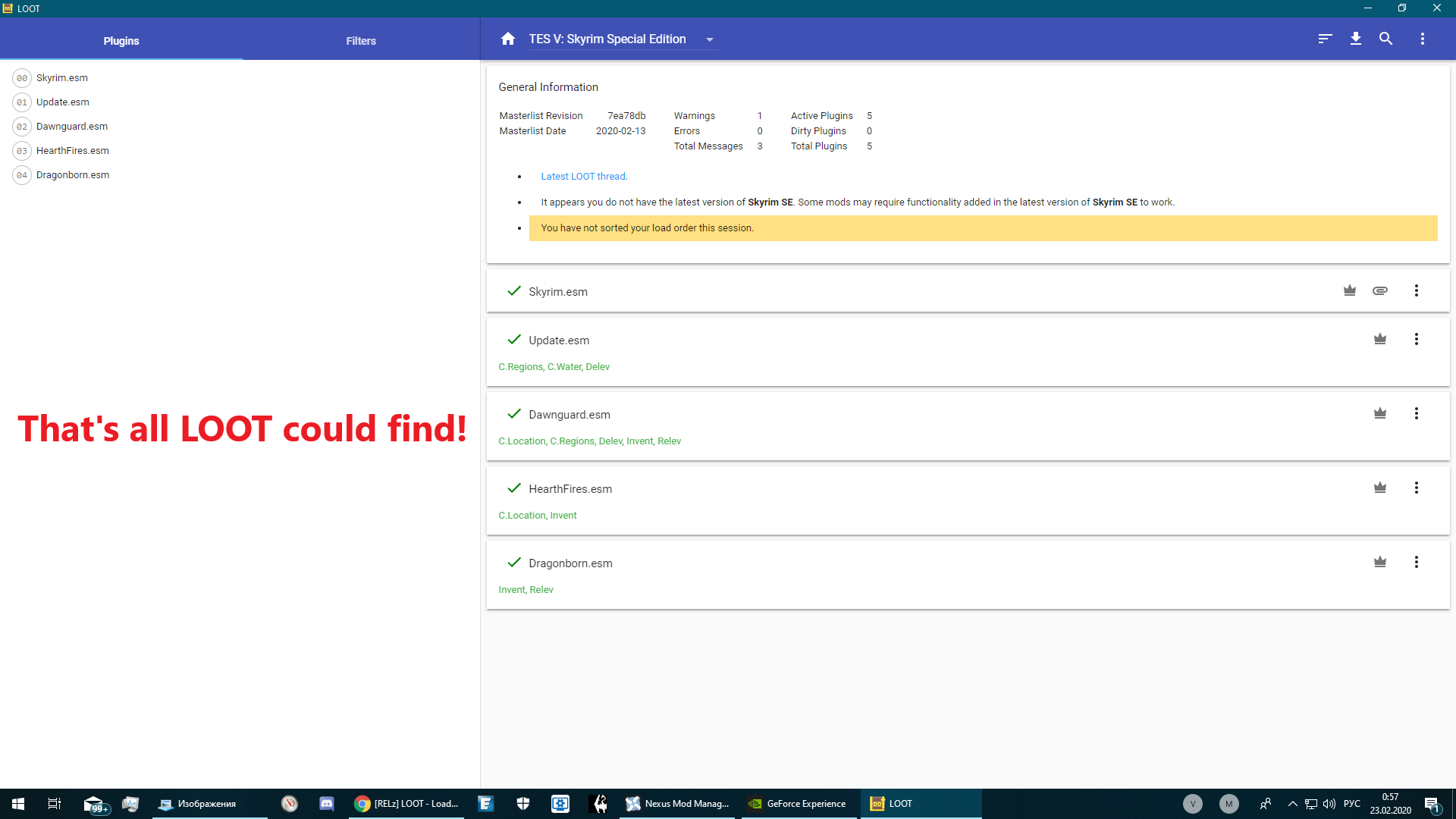This screenshot has width=1456, height=819.
Task: Open the volume control in tray
Action: pyautogui.click(x=1329, y=804)
